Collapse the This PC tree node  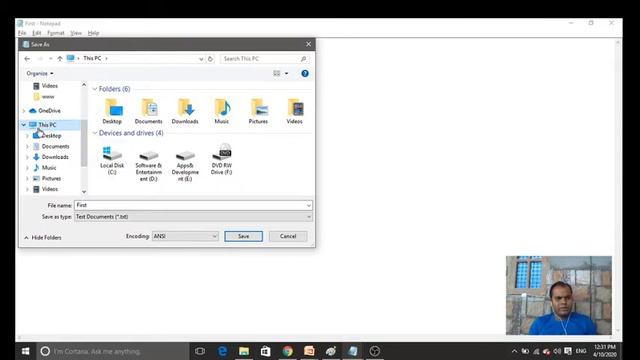[x=24, y=125]
